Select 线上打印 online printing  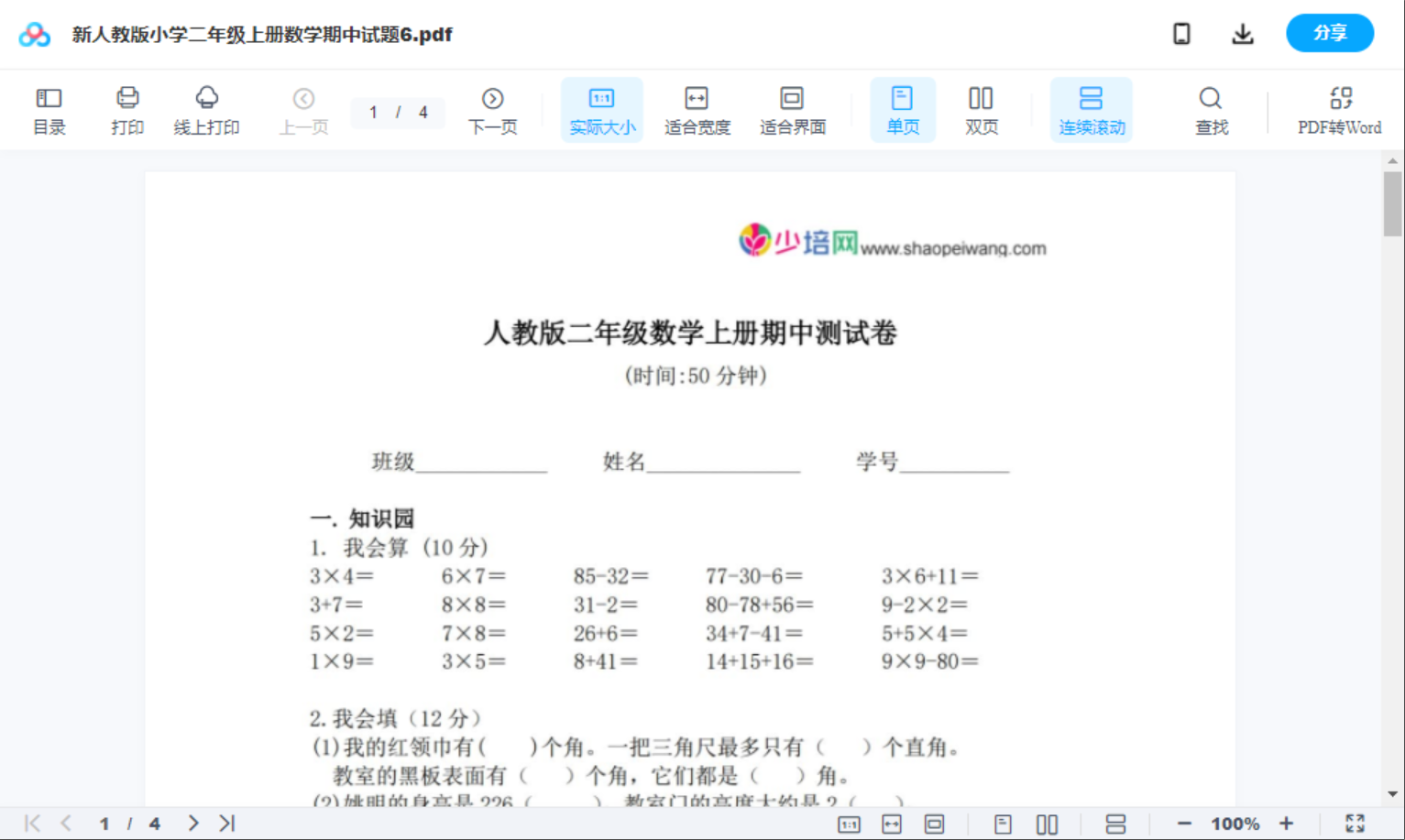tap(206, 109)
